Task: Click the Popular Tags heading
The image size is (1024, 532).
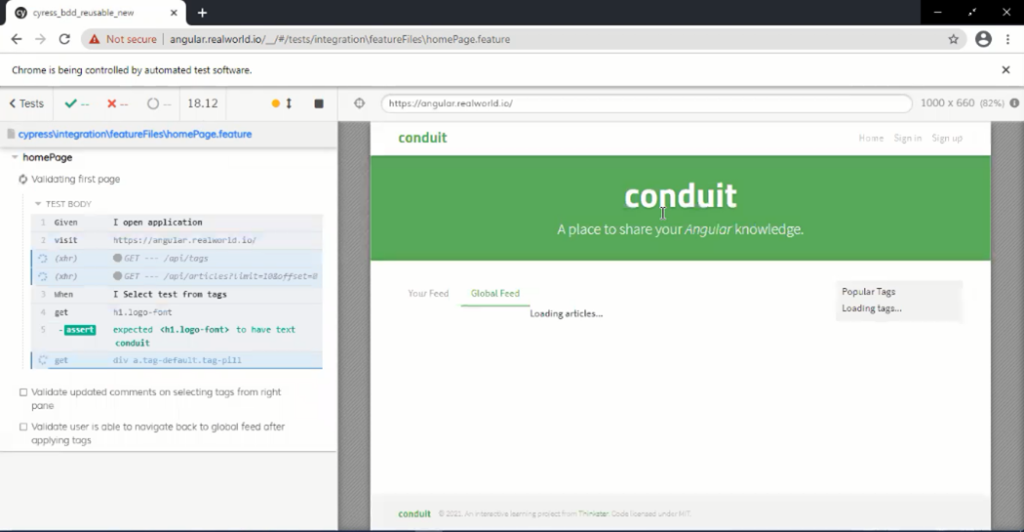Action: coord(869,292)
